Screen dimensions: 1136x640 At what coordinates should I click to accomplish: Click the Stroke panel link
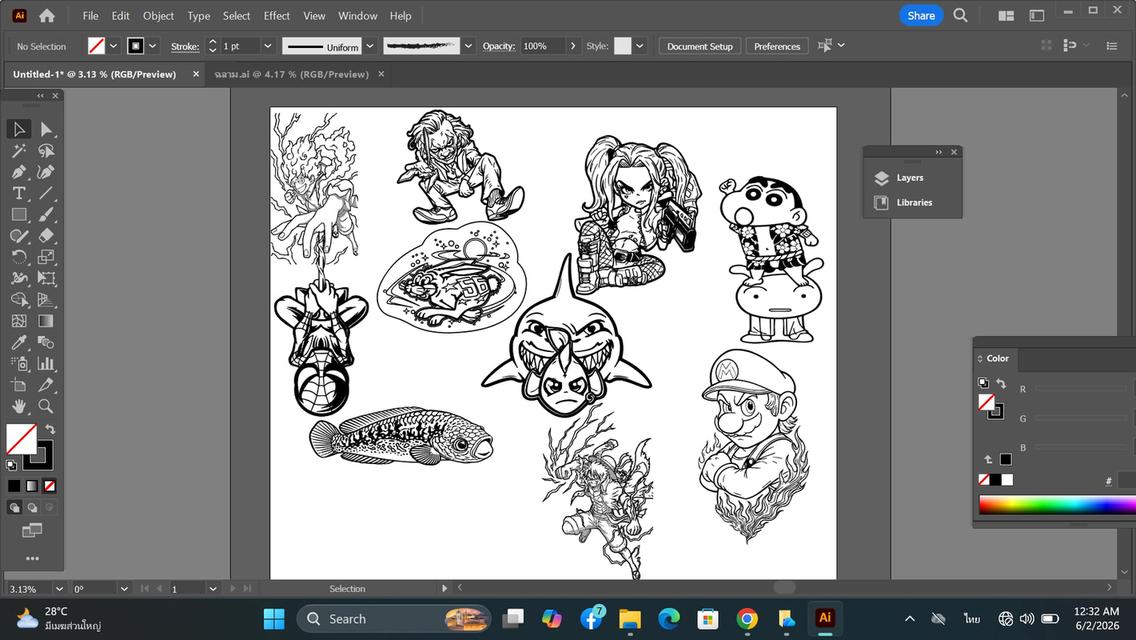tap(185, 46)
